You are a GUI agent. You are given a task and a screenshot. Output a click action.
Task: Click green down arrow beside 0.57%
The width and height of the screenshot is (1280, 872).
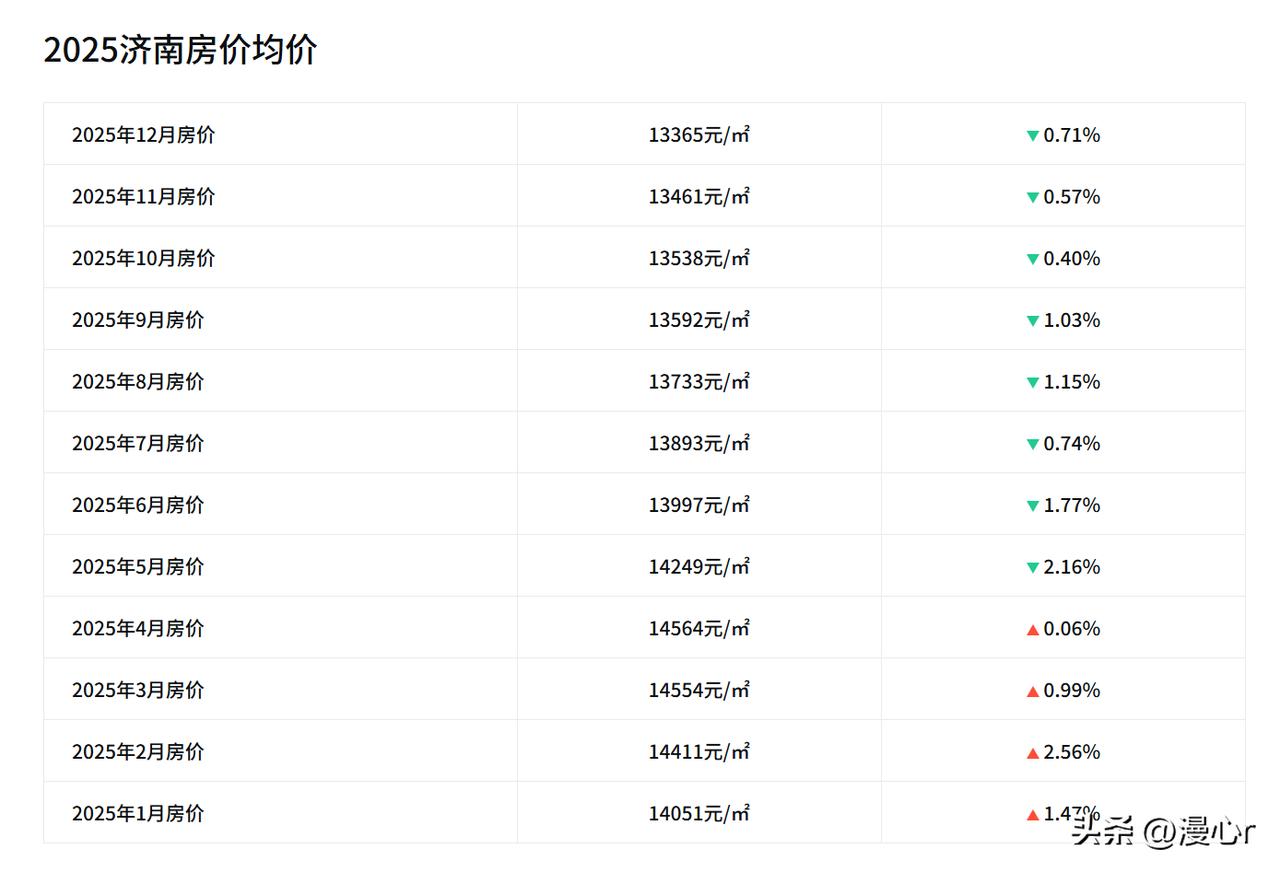(1033, 198)
